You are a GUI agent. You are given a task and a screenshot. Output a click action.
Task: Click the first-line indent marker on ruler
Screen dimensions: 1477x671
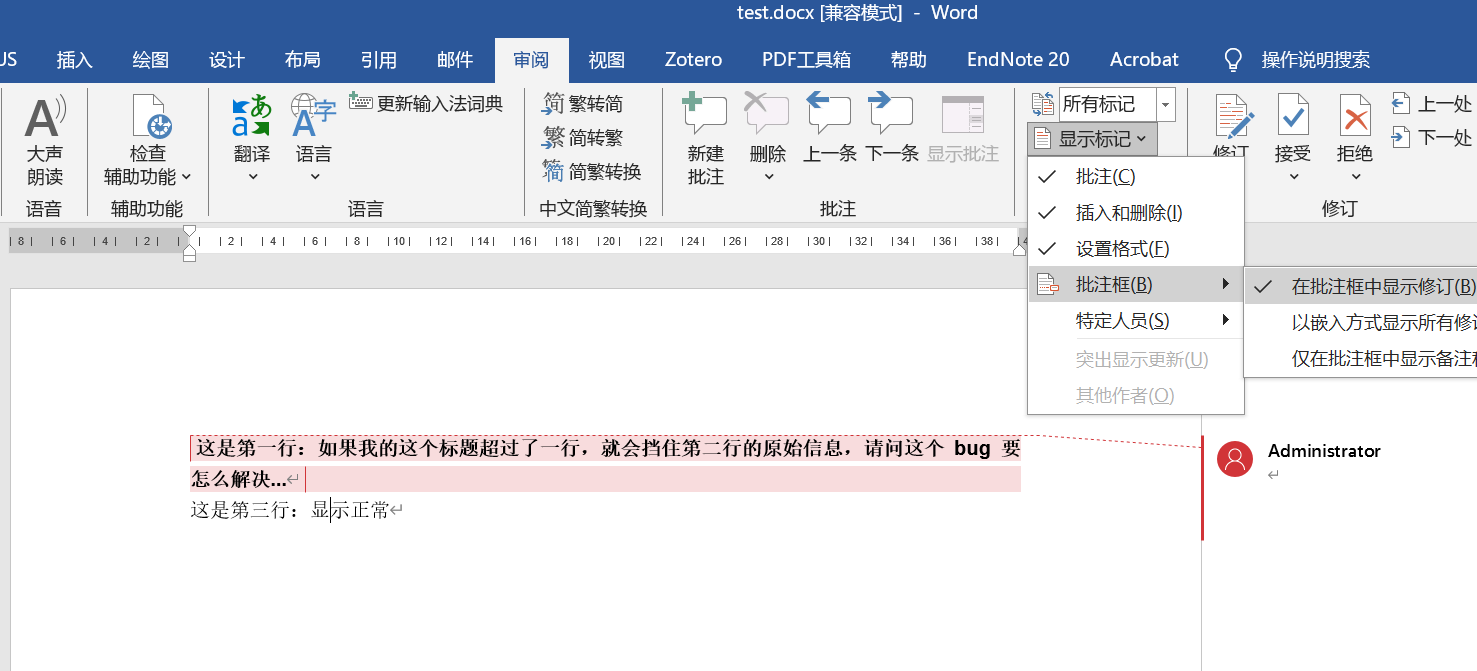189,233
